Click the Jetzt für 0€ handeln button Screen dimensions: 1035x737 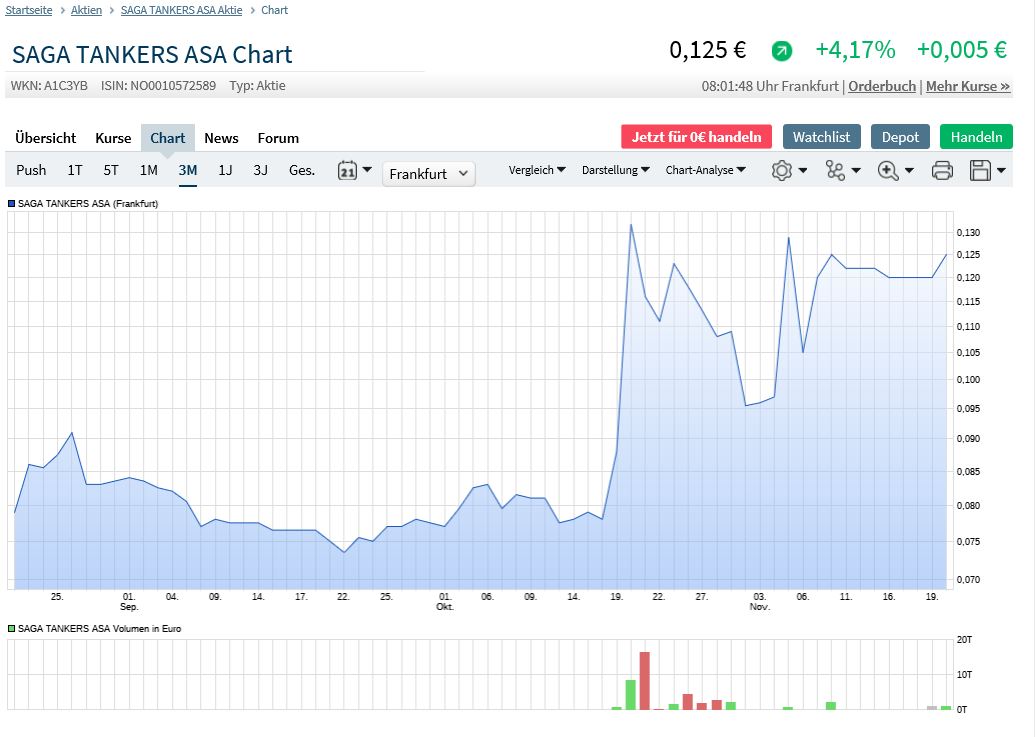coord(696,137)
